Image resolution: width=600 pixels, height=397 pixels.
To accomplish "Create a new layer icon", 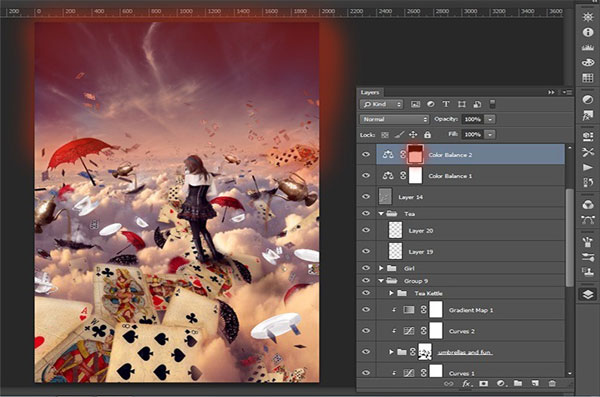I will pos(535,384).
